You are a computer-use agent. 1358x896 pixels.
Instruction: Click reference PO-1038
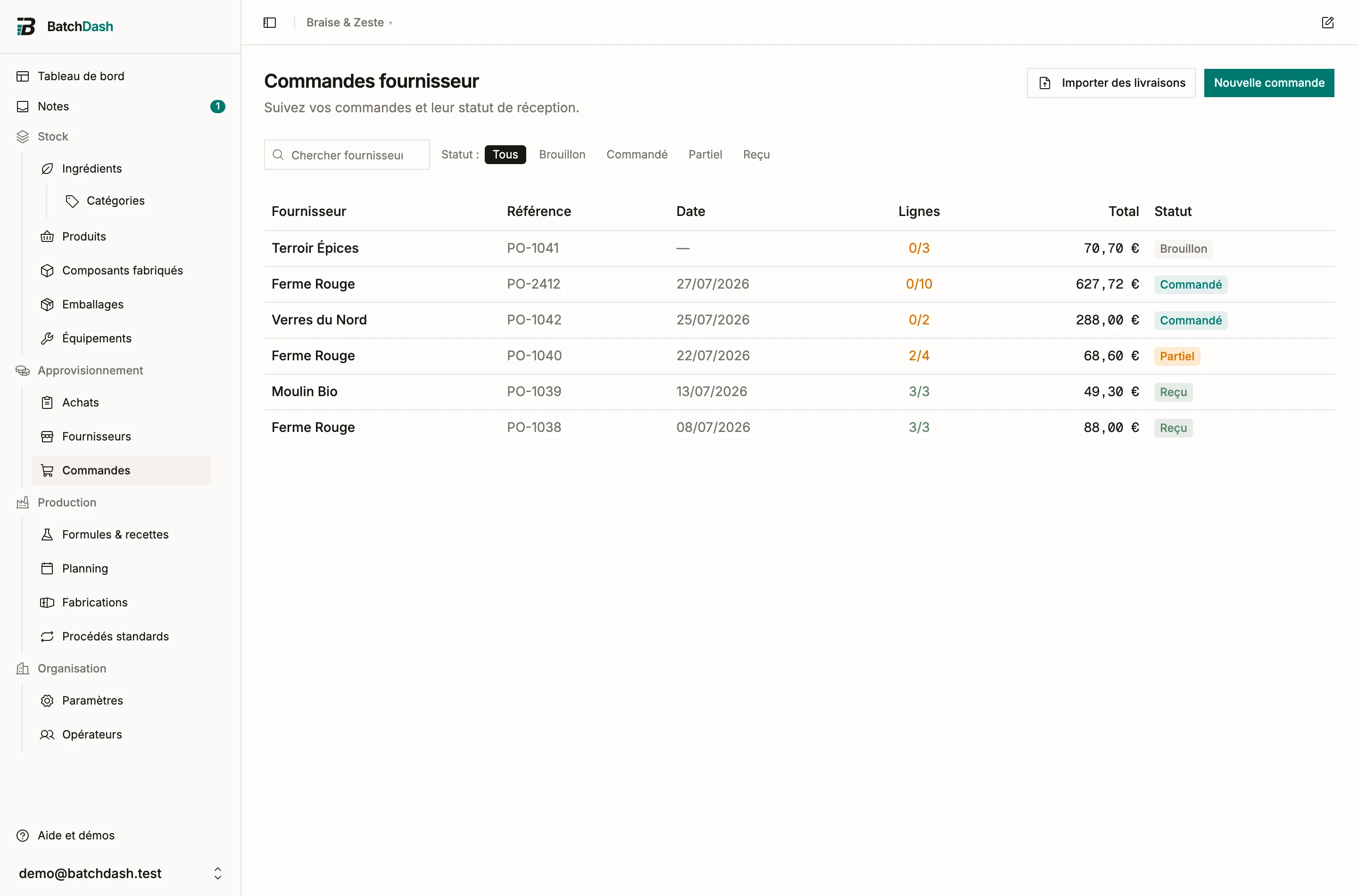[534, 427]
